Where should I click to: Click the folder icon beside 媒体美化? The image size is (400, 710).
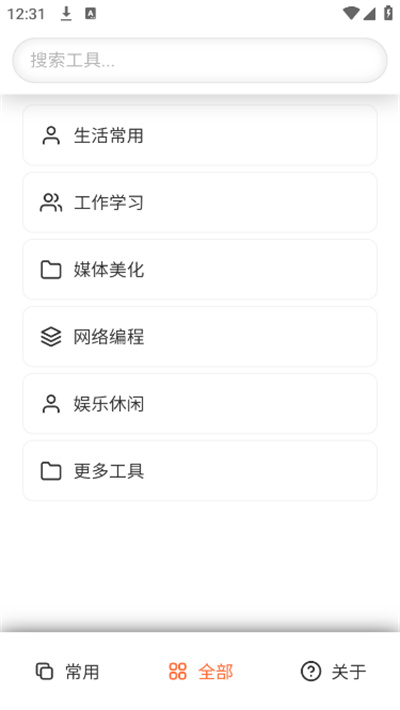pyautogui.click(x=51, y=269)
